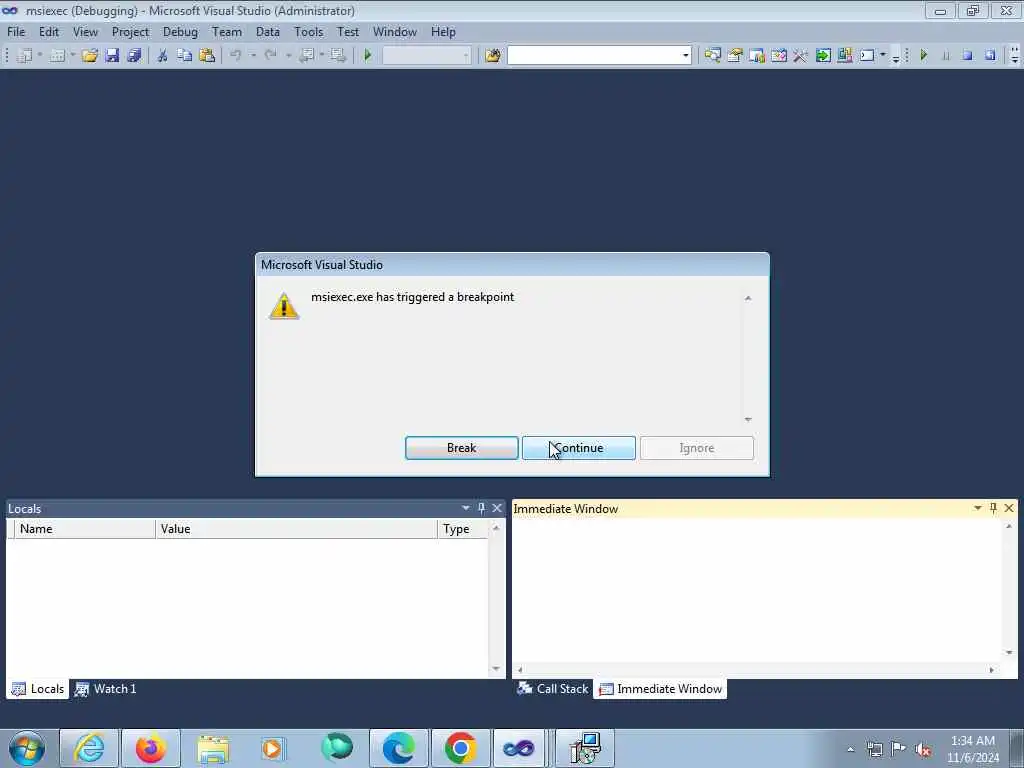This screenshot has width=1024, height=768.
Task: Click the Save floppy disk icon
Action: click(112, 56)
